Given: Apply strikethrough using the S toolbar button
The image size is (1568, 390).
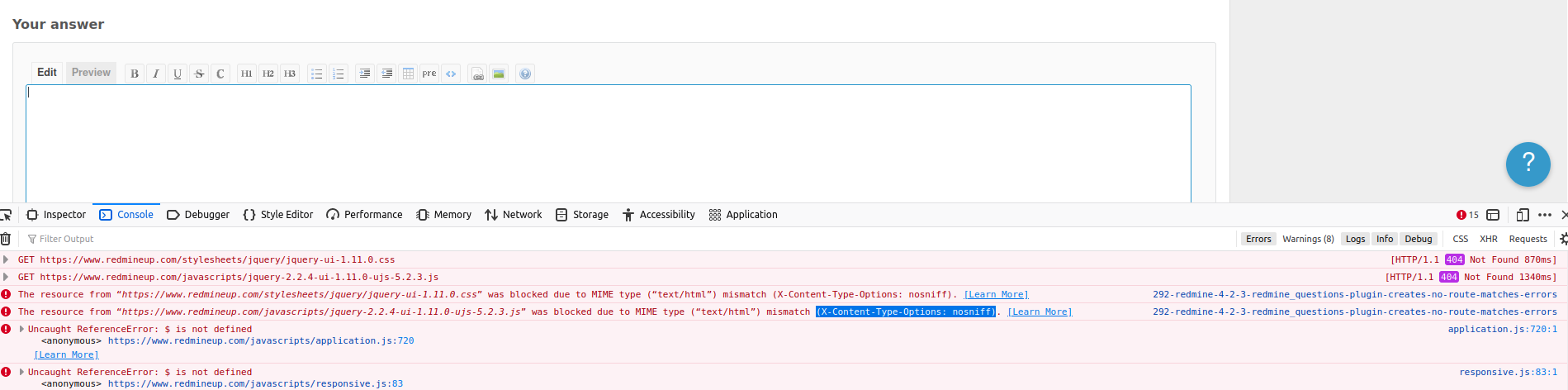Looking at the screenshot, I should point(199,74).
